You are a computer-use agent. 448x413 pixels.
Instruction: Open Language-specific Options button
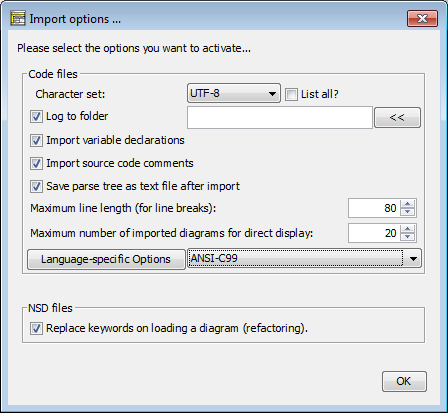click(106, 259)
